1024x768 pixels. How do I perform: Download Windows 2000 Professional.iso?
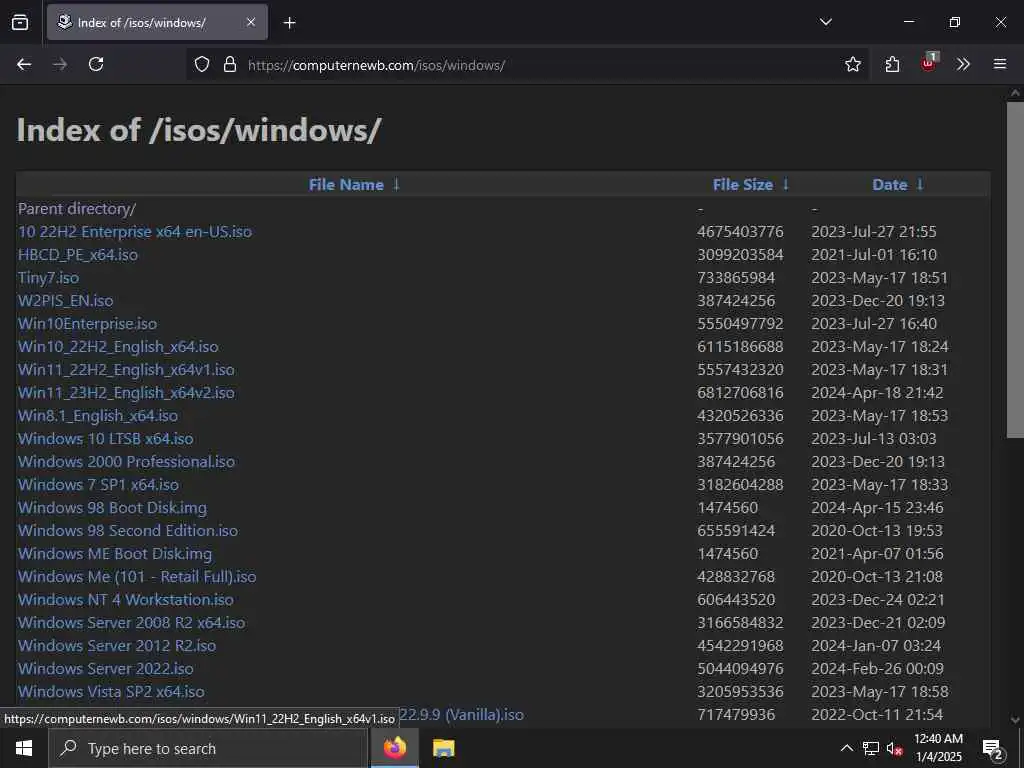pyautogui.click(x=126, y=462)
